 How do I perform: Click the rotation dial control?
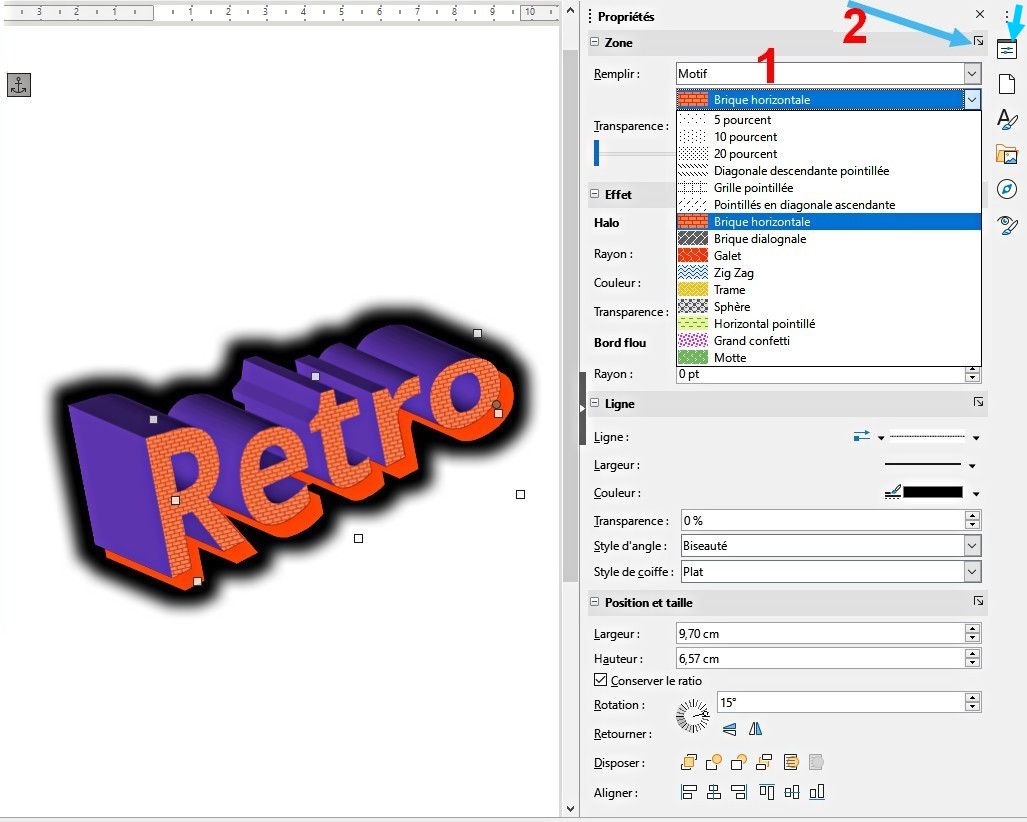pos(692,715)
